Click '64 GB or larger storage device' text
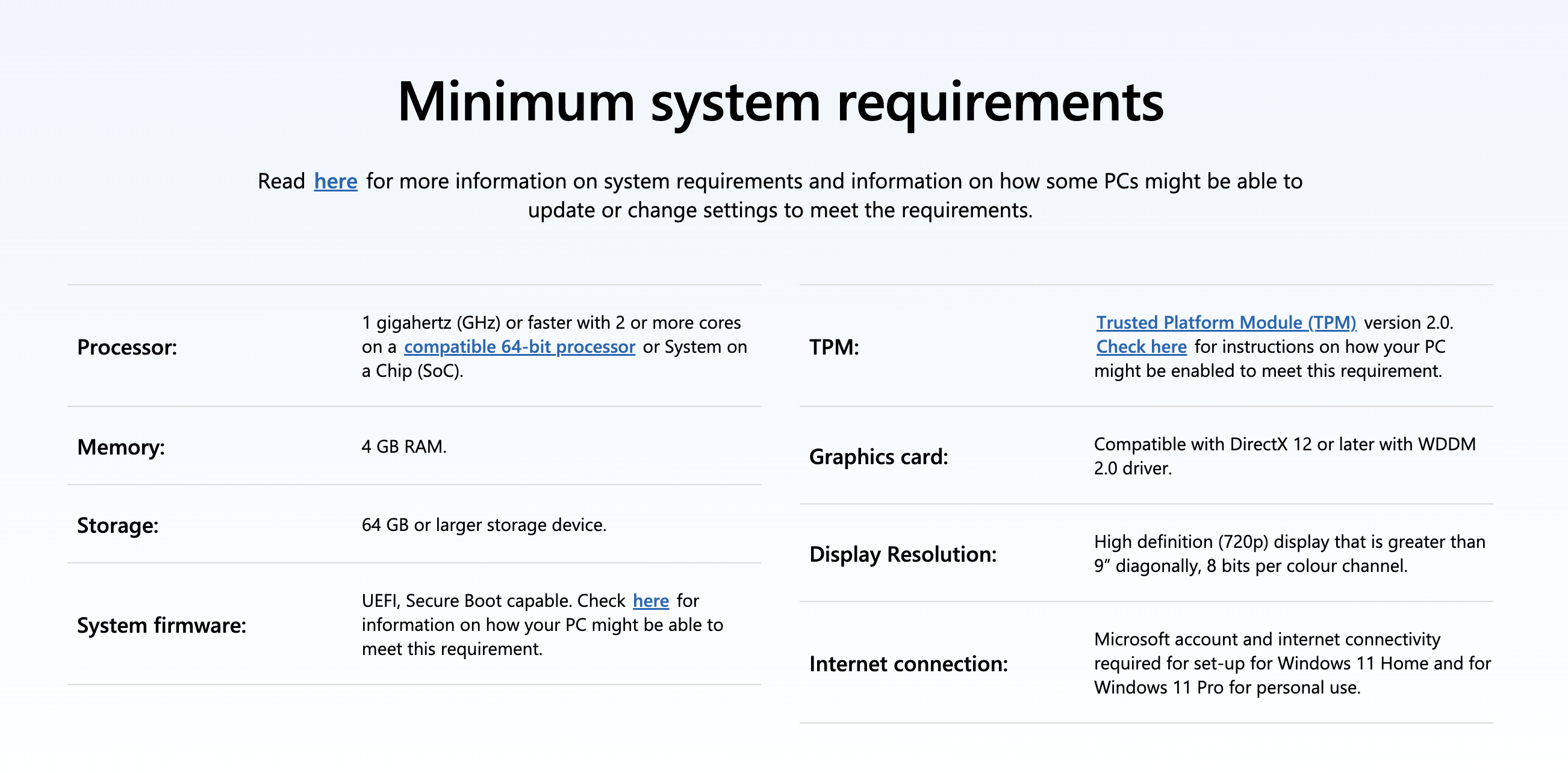1568x773 pixels. [x=484, y=525]
